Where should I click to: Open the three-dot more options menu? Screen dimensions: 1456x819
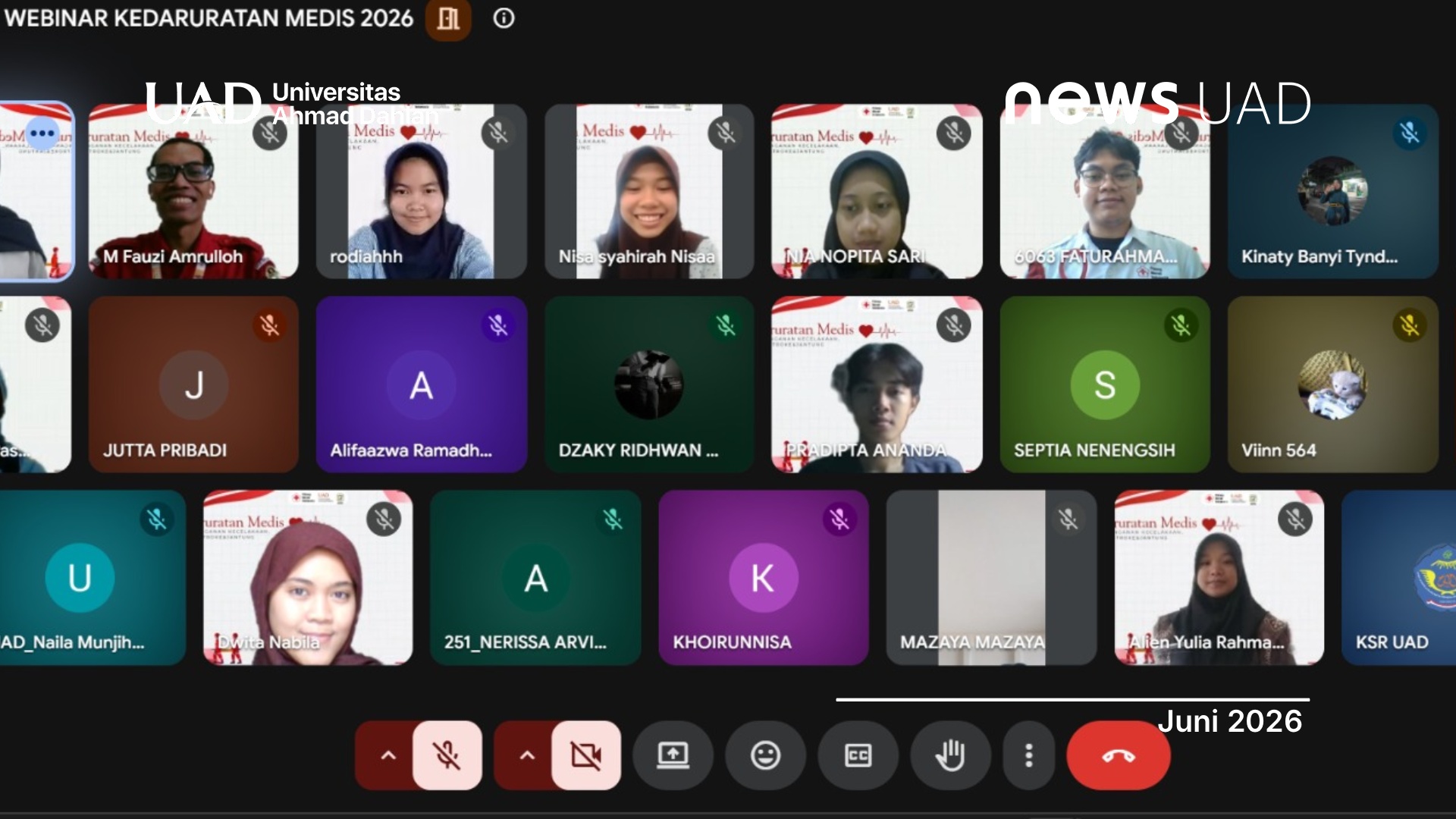tap(1028, 755)
